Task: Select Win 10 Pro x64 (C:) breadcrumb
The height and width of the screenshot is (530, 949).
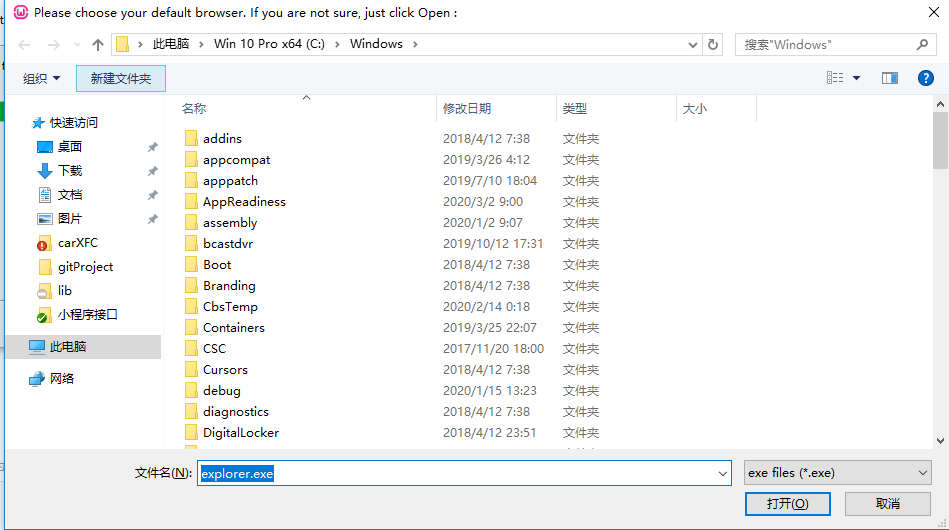Action: pos(269,44)
